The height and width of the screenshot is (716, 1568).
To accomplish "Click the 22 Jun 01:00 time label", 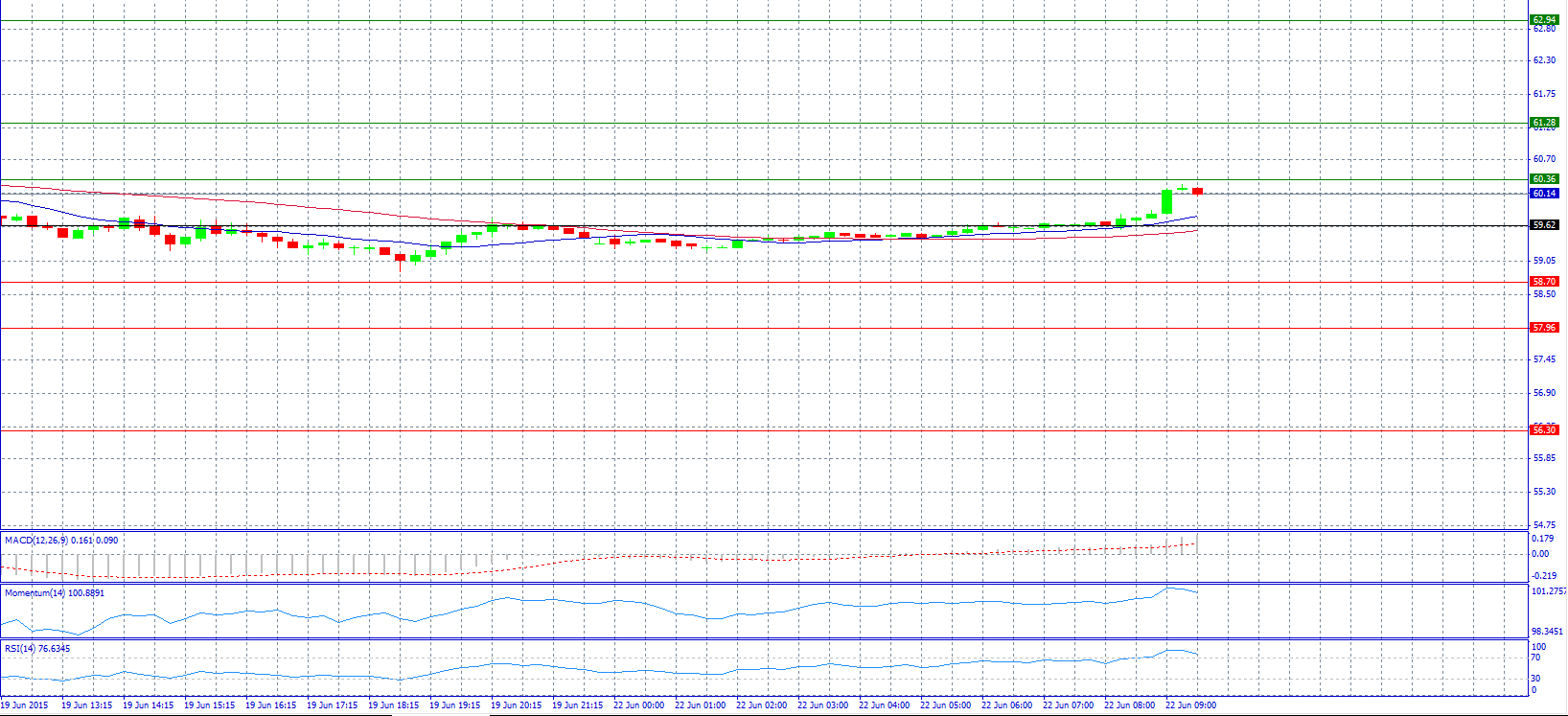I will click(700, 705).
